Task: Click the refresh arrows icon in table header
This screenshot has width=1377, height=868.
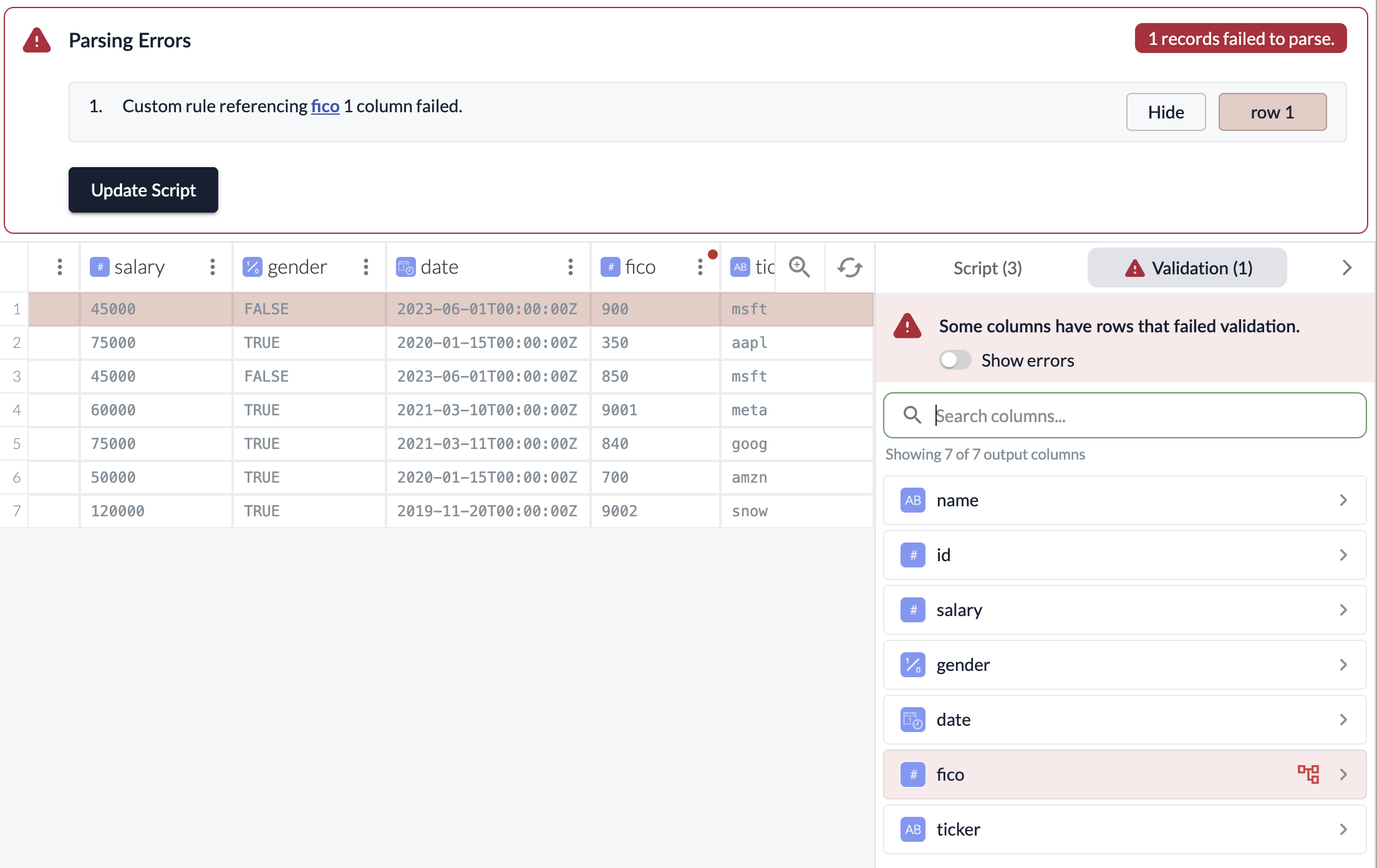Action: tap(849, 268)
